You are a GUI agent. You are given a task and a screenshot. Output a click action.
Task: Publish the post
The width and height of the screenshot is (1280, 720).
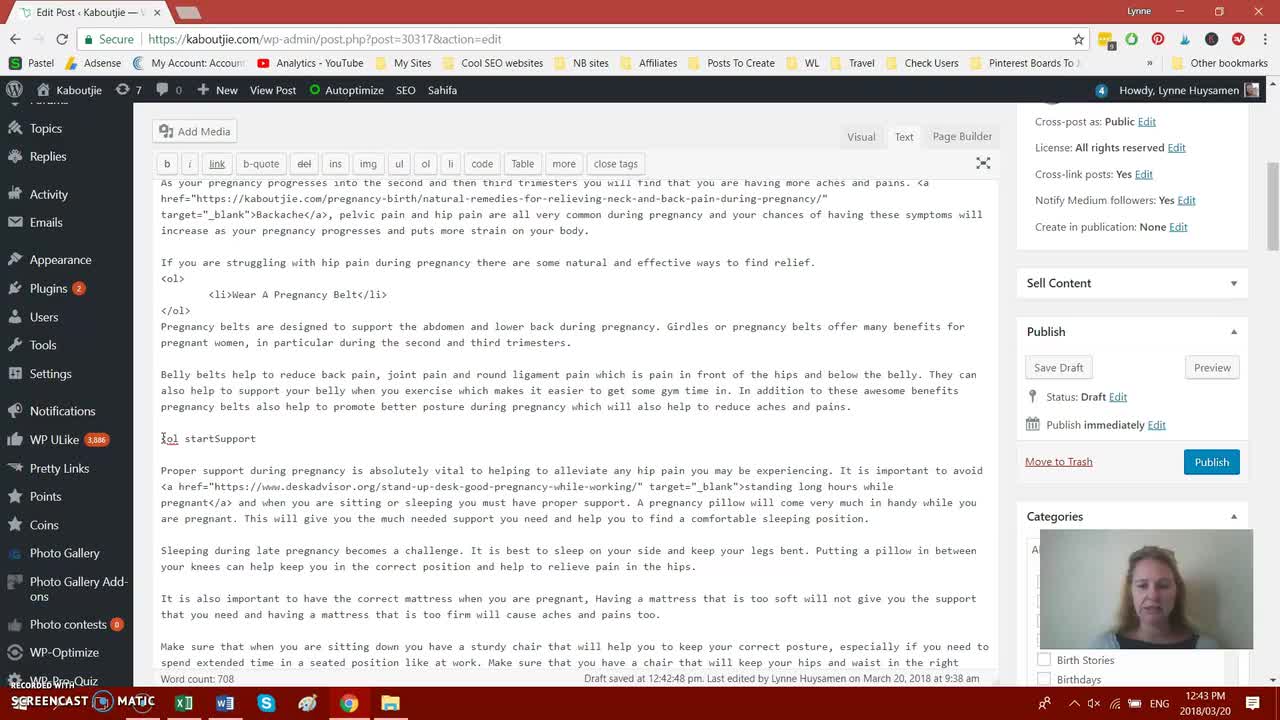(1211, 461)
